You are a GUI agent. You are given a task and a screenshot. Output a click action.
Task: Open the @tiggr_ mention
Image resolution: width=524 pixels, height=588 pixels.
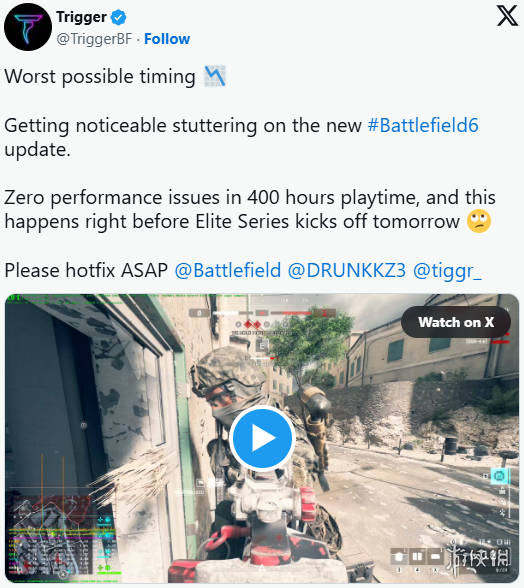(x=447, y=271)
